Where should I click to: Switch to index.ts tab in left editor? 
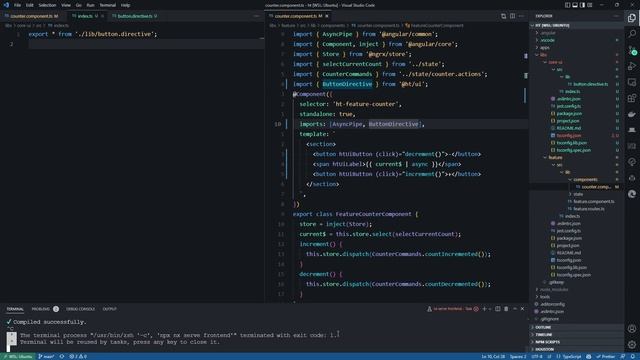(x=85, y=16)
